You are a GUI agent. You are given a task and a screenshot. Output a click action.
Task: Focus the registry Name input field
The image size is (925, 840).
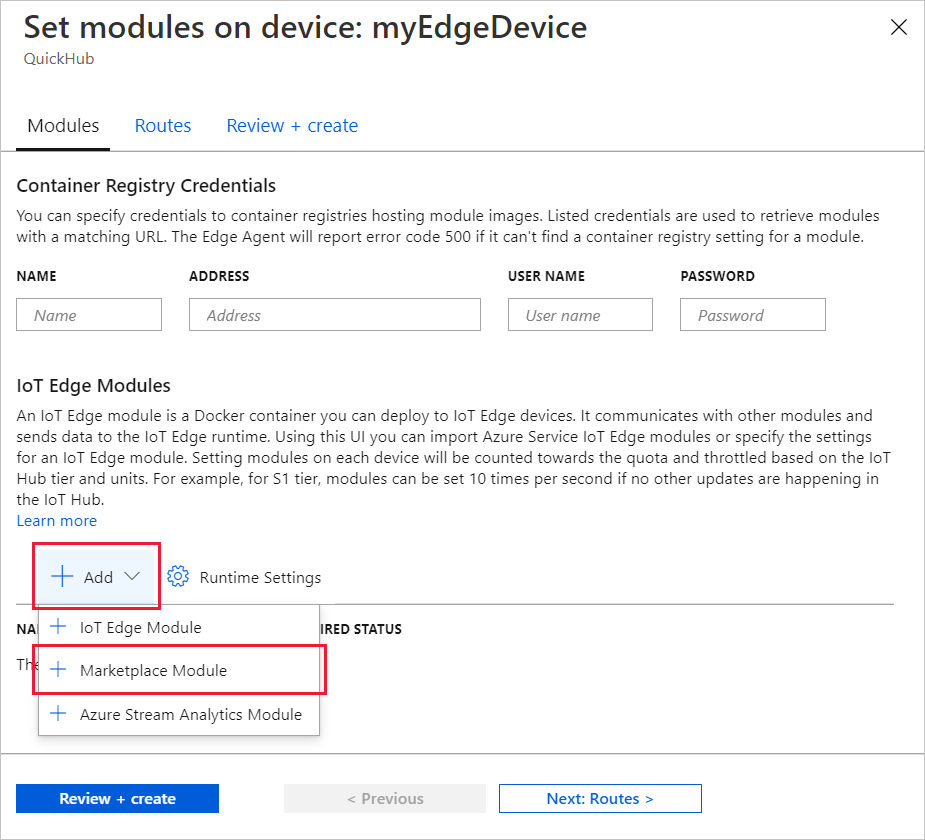pyautogui.click(x=89, y=315)
